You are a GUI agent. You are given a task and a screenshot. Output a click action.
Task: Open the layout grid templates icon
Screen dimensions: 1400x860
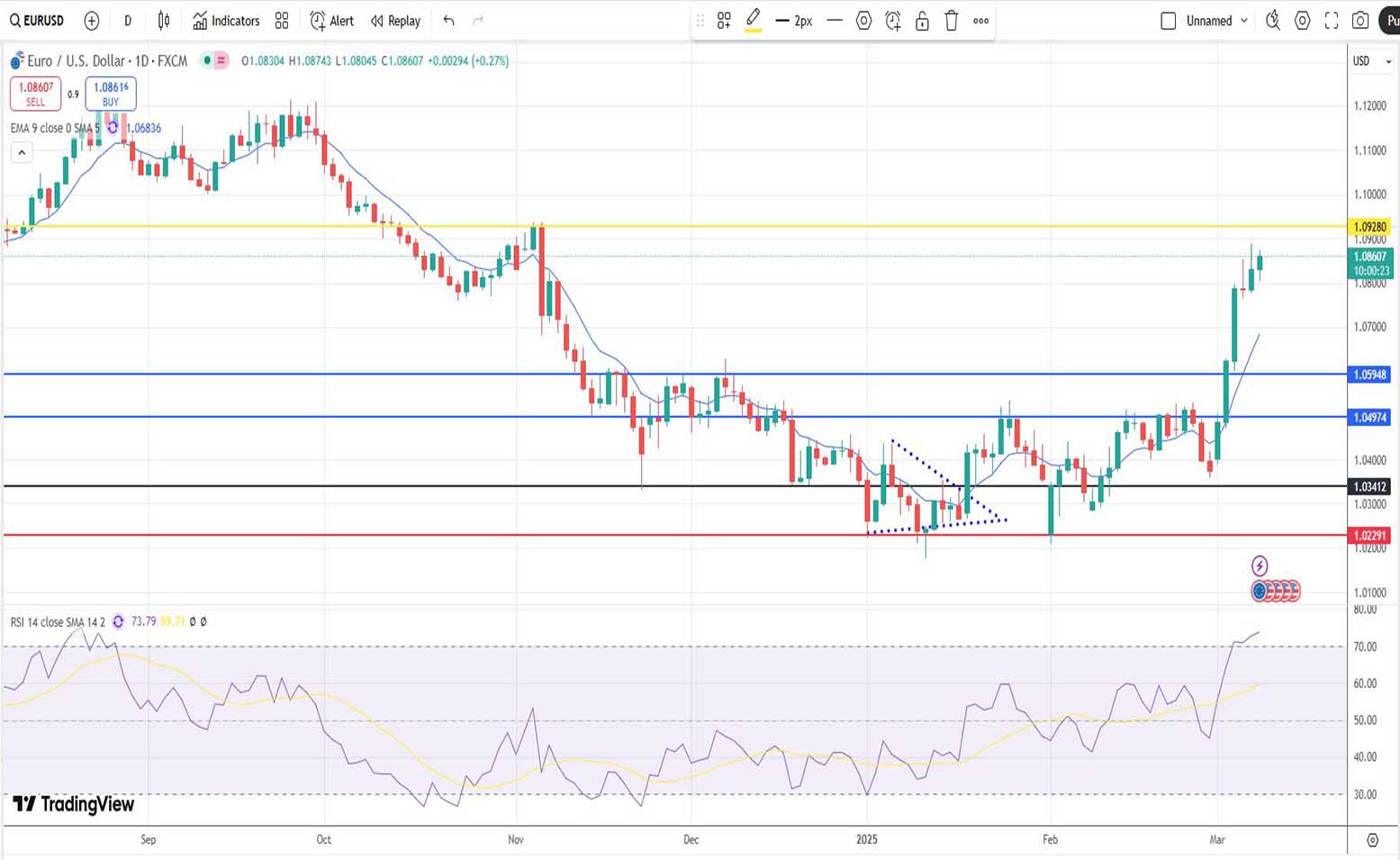click(x=282, y=21)
